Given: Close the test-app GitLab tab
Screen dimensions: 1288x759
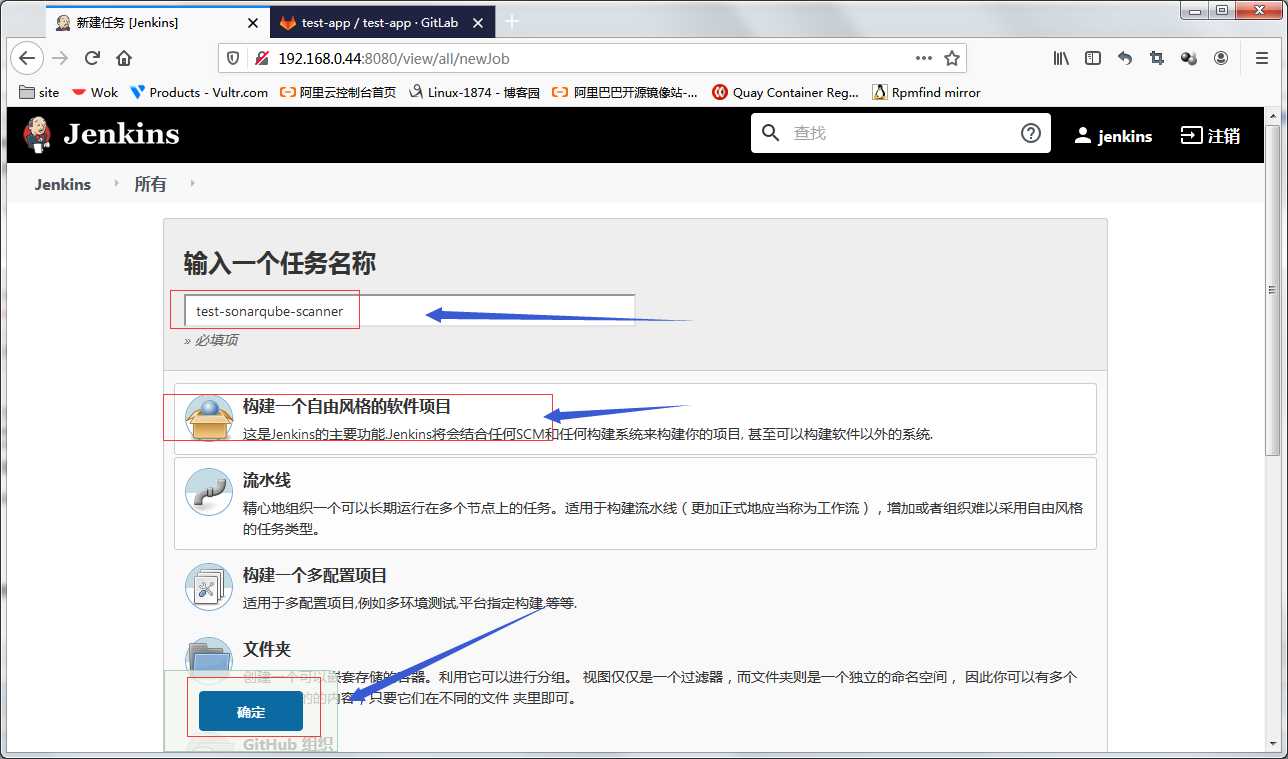Looking at the screenshot, I should (x=478, y=22).
